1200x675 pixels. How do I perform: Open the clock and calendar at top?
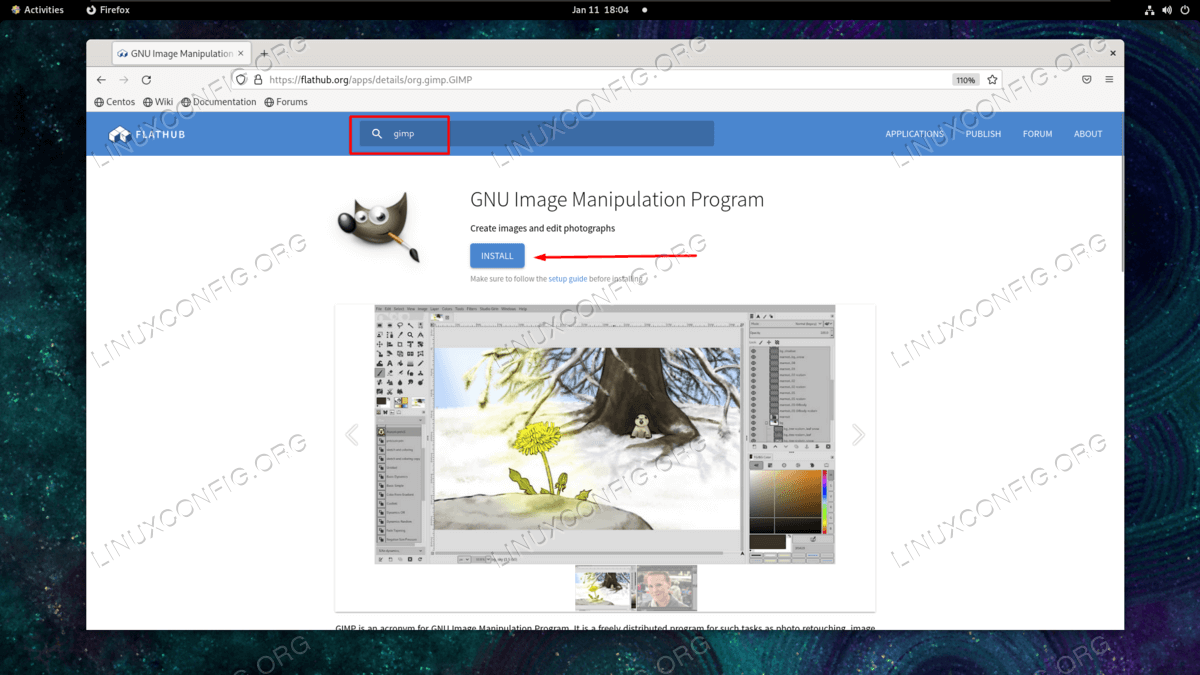pyautogui.click(x=600, y=10)
